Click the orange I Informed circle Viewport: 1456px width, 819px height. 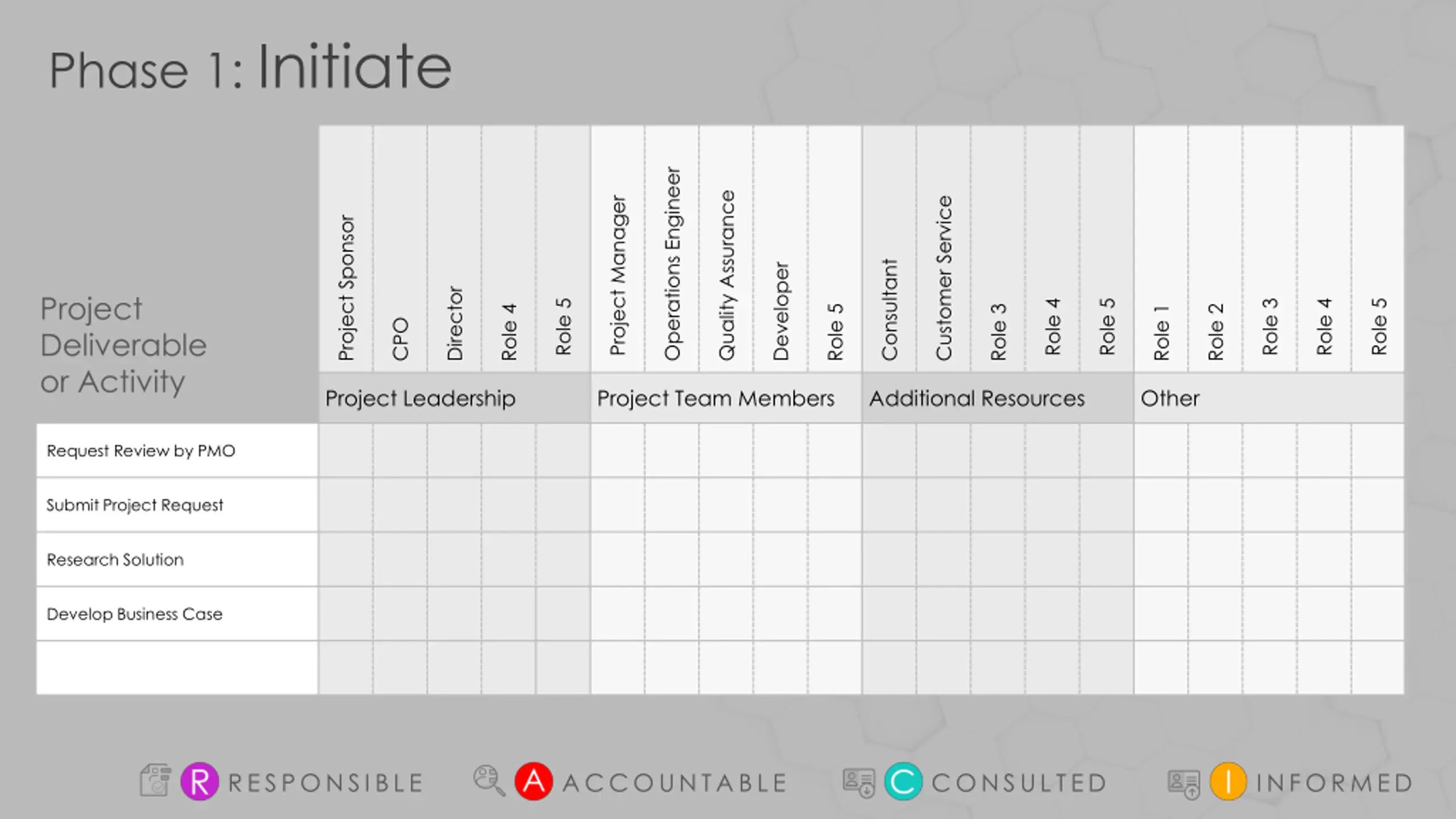1228,782
